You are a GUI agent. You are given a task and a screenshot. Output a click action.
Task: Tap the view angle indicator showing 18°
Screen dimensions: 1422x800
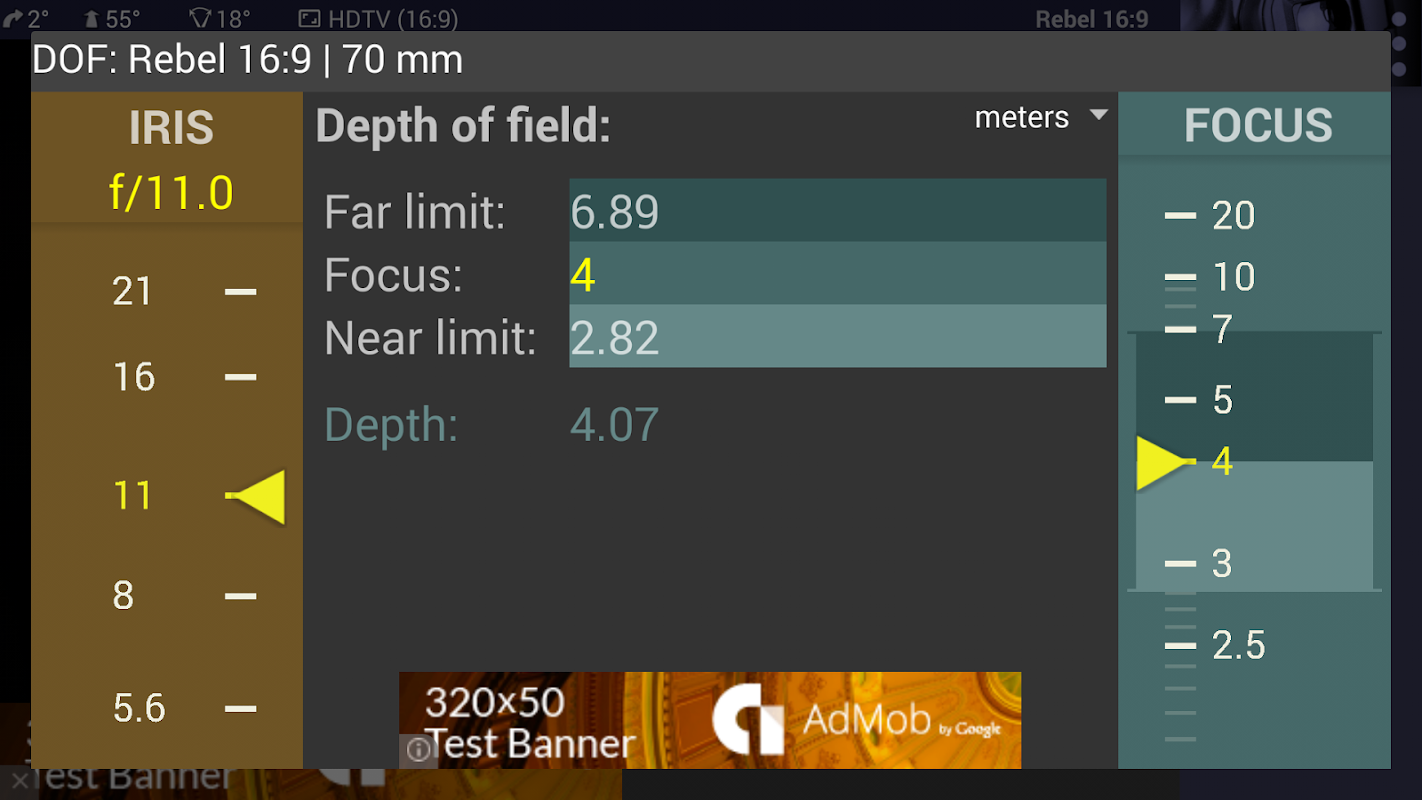click(218, 18)
